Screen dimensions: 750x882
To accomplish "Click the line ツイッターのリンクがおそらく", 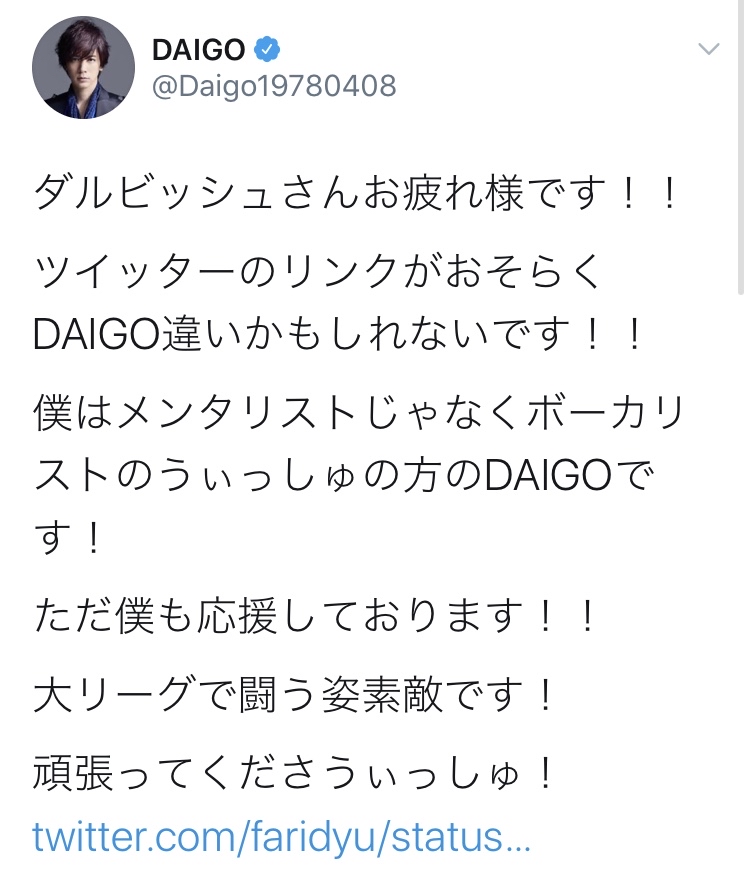I will [318, 271].
